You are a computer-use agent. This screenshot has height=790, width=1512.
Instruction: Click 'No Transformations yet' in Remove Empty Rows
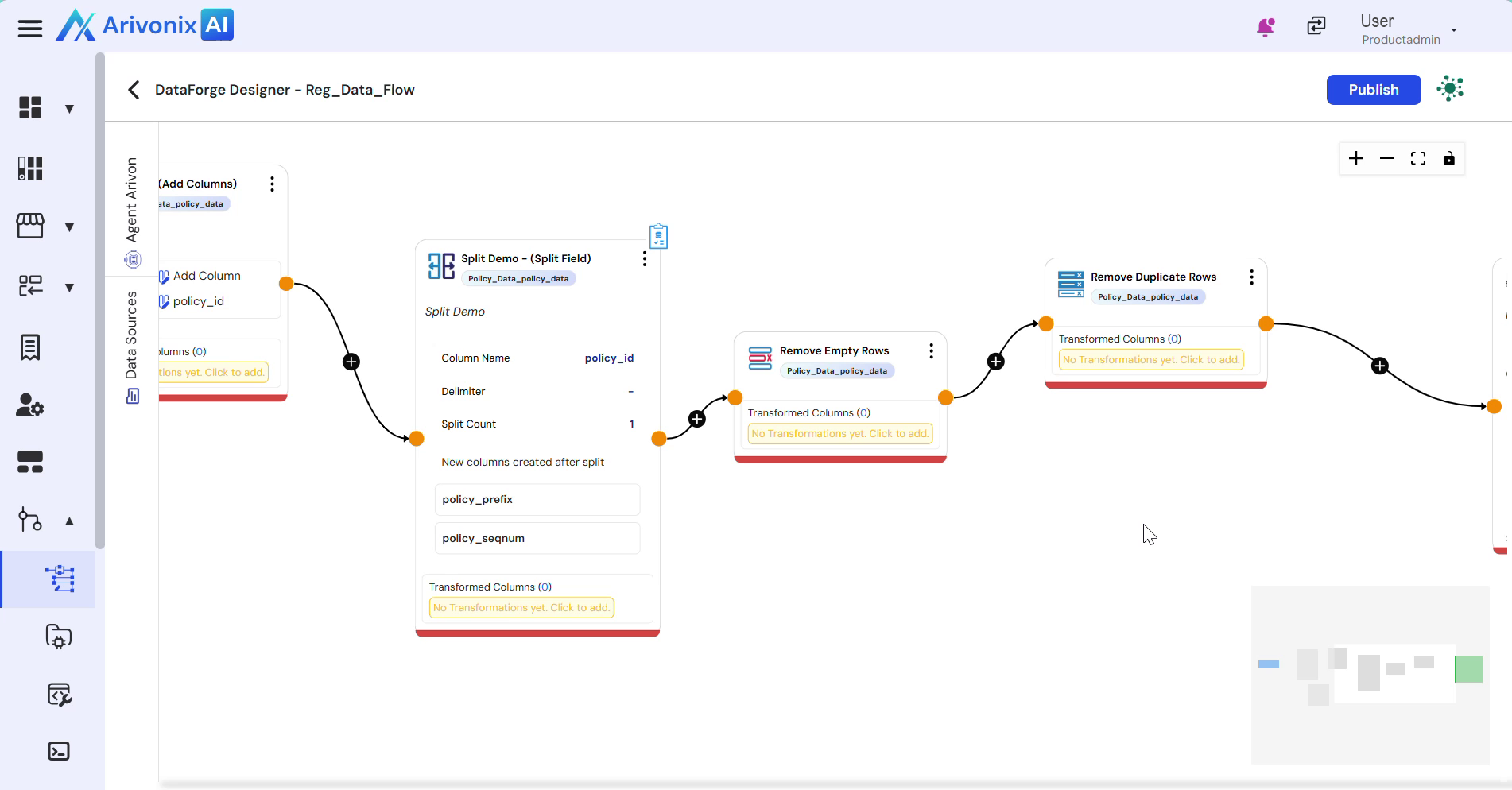click(839, 434)
